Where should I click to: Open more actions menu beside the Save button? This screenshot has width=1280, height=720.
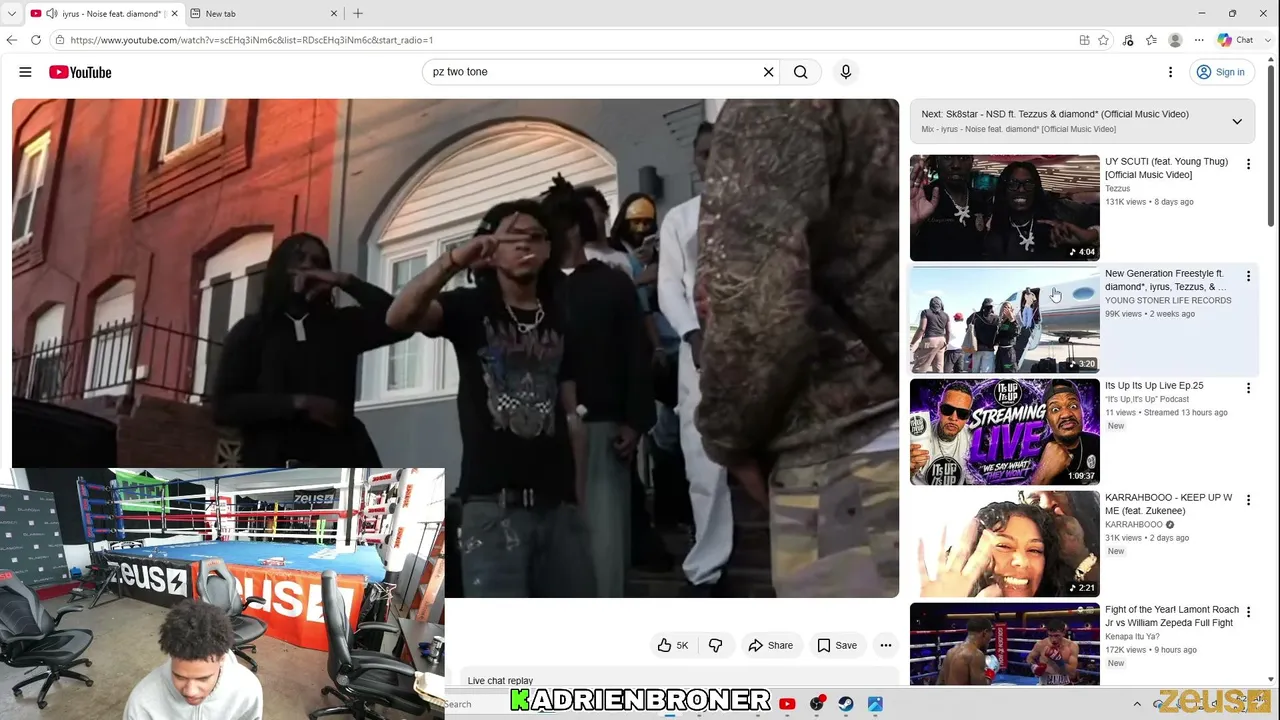tap(885, 645)
